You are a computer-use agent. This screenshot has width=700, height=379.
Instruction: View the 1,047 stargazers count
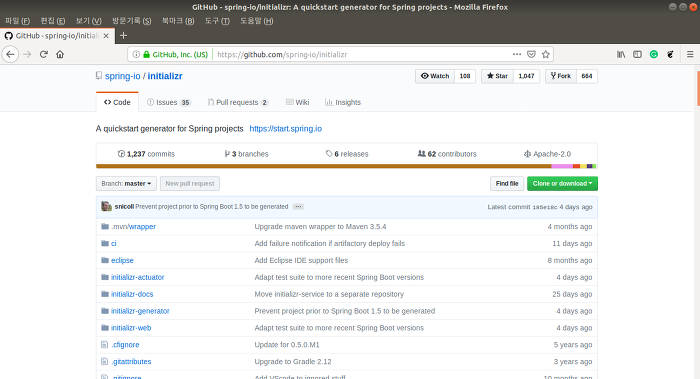pos(526,76)
